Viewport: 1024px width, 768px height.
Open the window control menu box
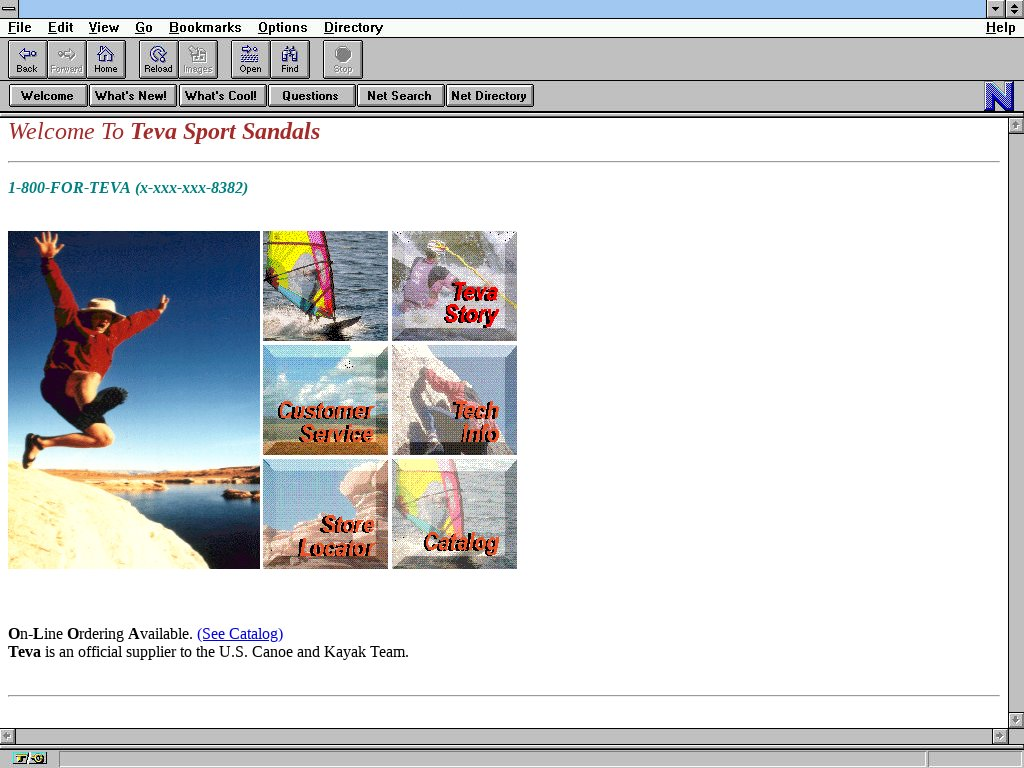9,9
